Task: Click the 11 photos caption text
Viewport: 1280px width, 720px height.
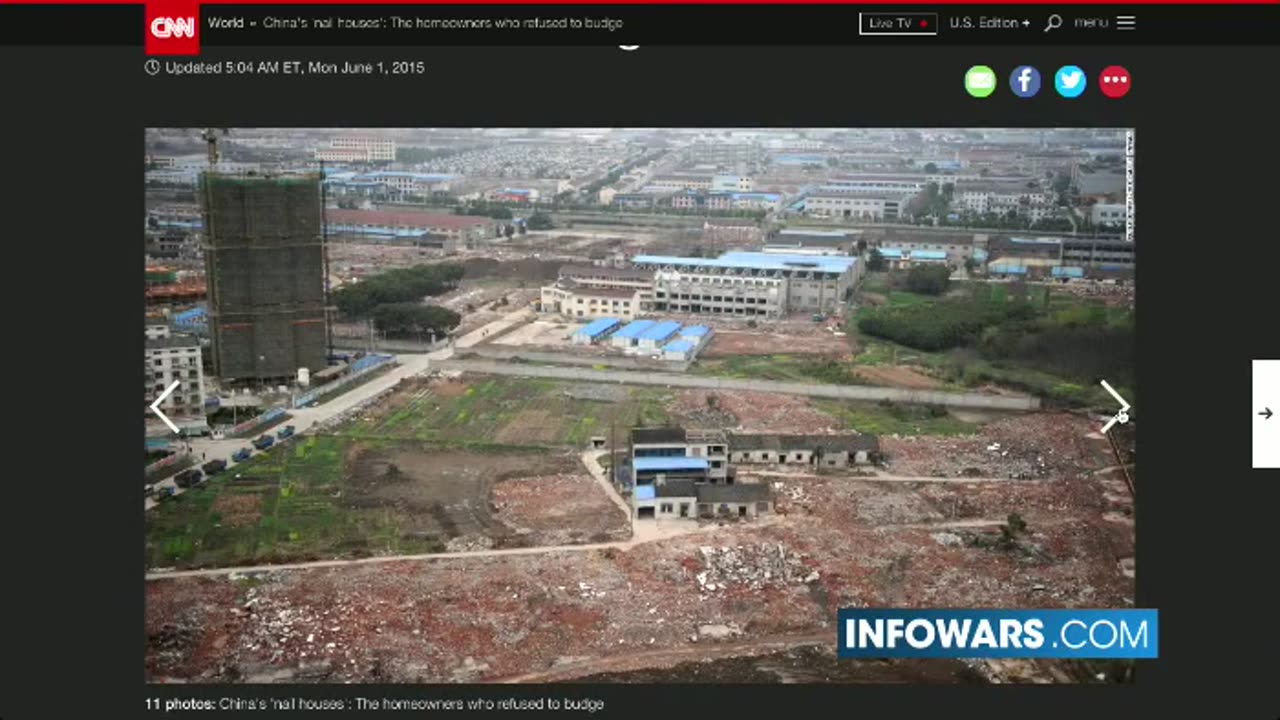Action: point(374,704)
